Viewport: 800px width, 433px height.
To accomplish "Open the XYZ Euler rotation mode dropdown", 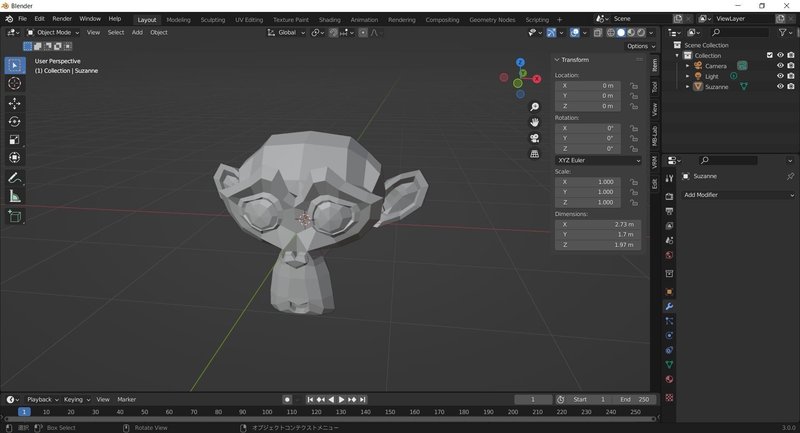I will click(x=598, y=160).
